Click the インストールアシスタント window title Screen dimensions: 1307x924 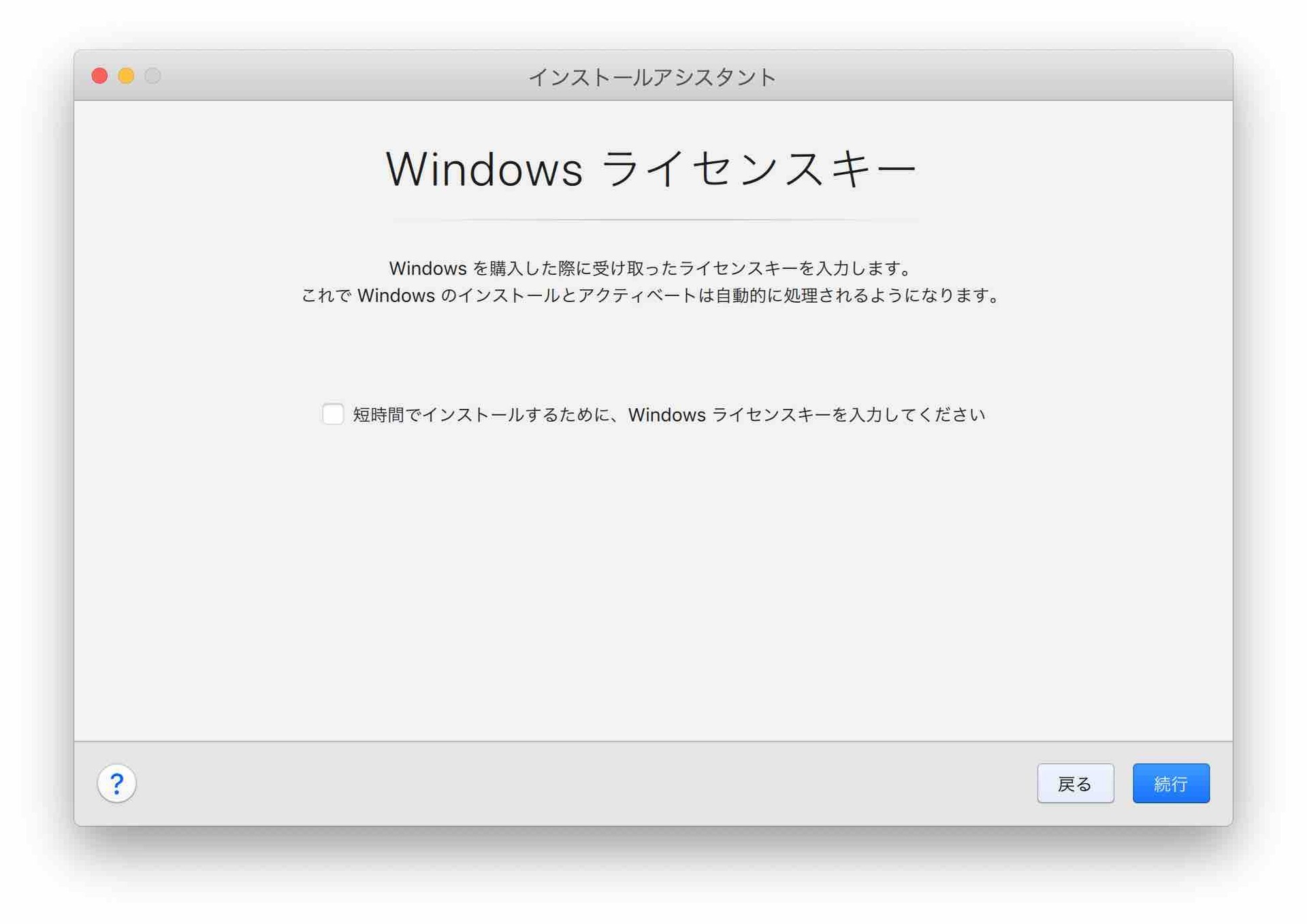click(x=652, y=77)
